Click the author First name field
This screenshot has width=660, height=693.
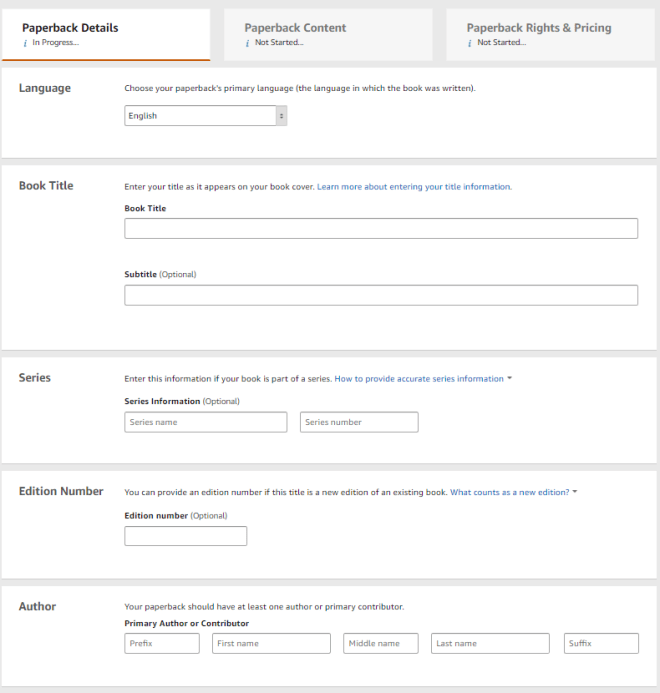(271, 643)
